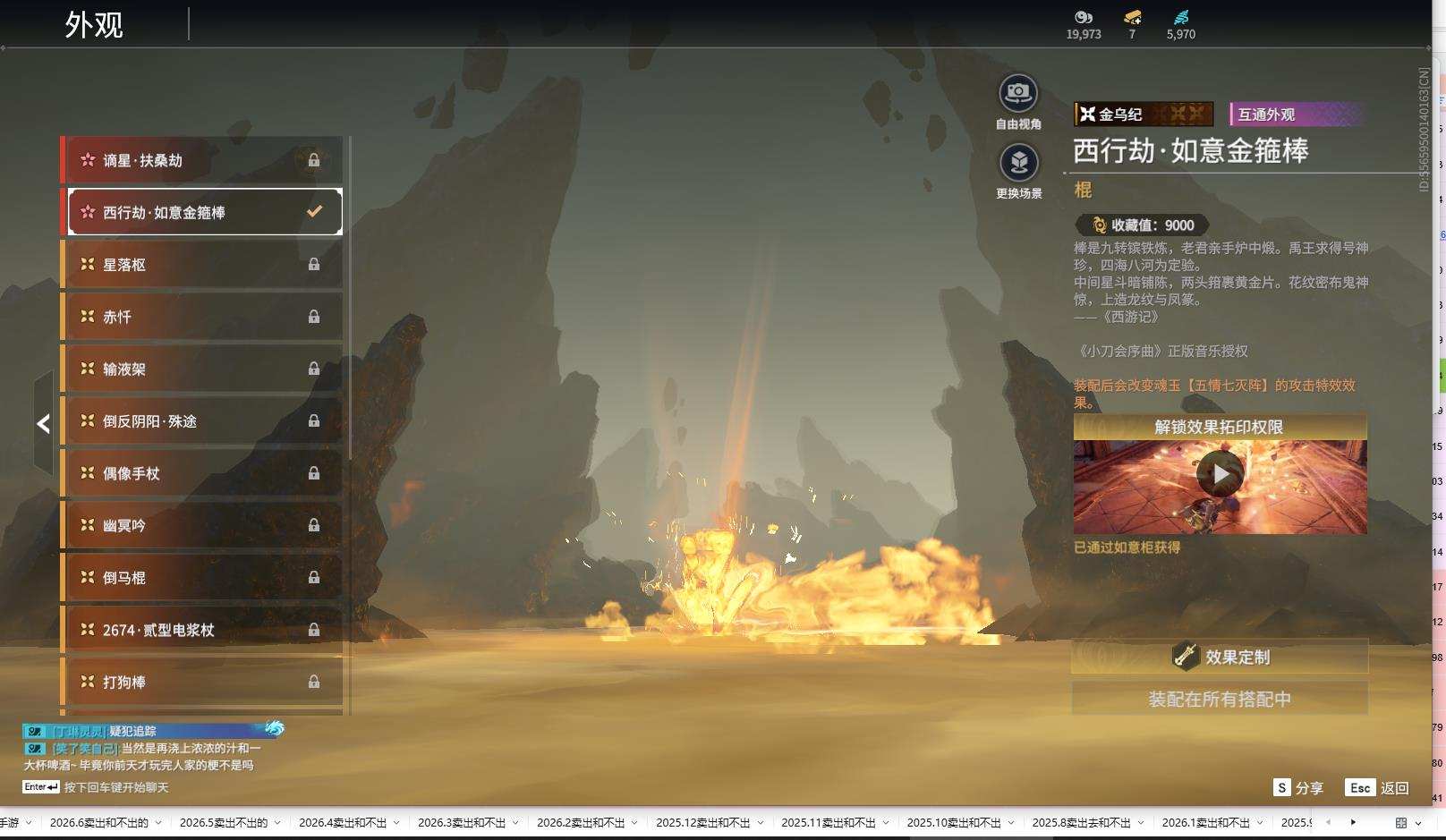Click the lock icon on 倒马棍

click(314, 578)
